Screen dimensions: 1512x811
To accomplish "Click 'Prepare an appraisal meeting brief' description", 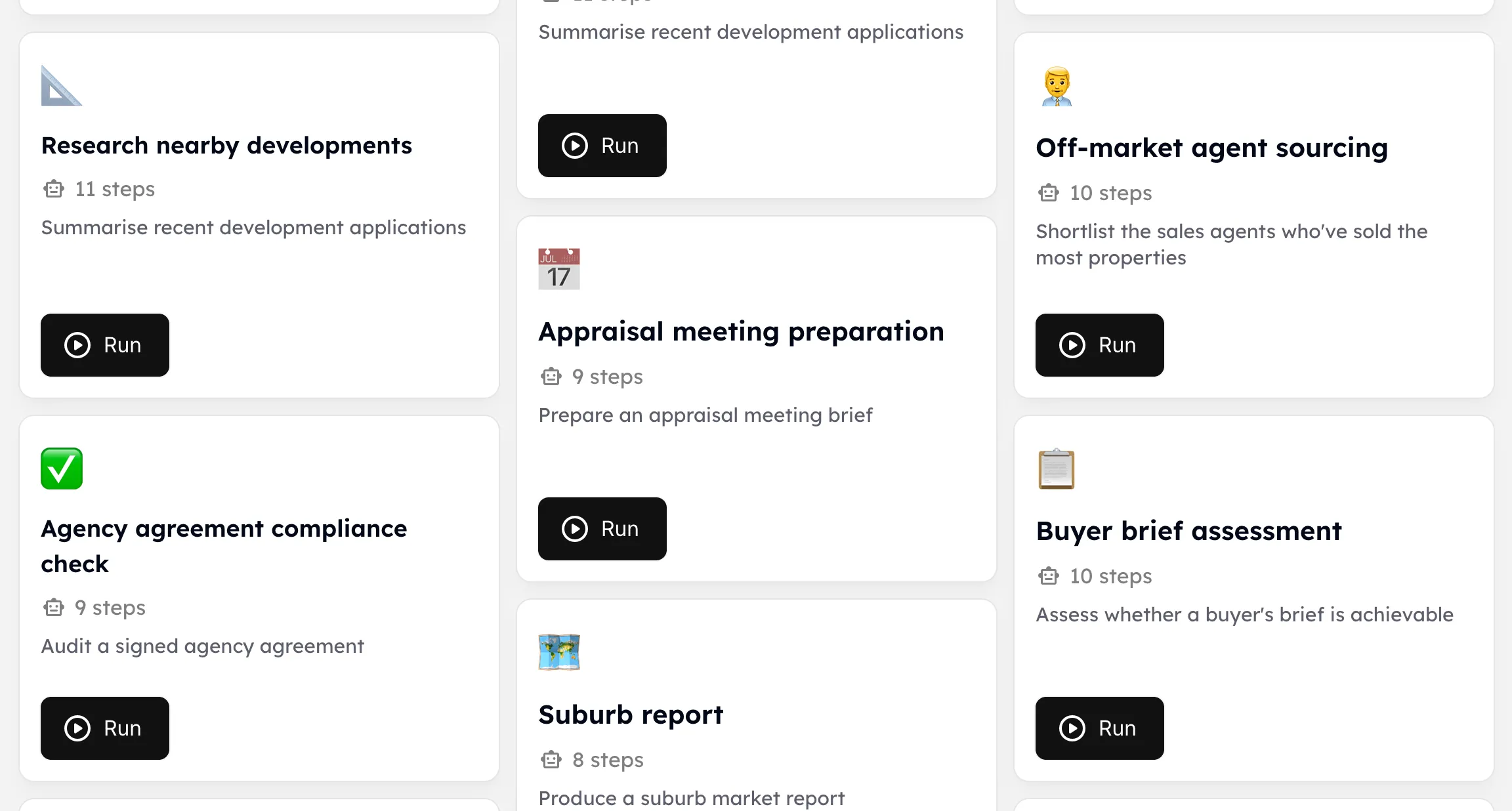I will (x=705, y=415).
